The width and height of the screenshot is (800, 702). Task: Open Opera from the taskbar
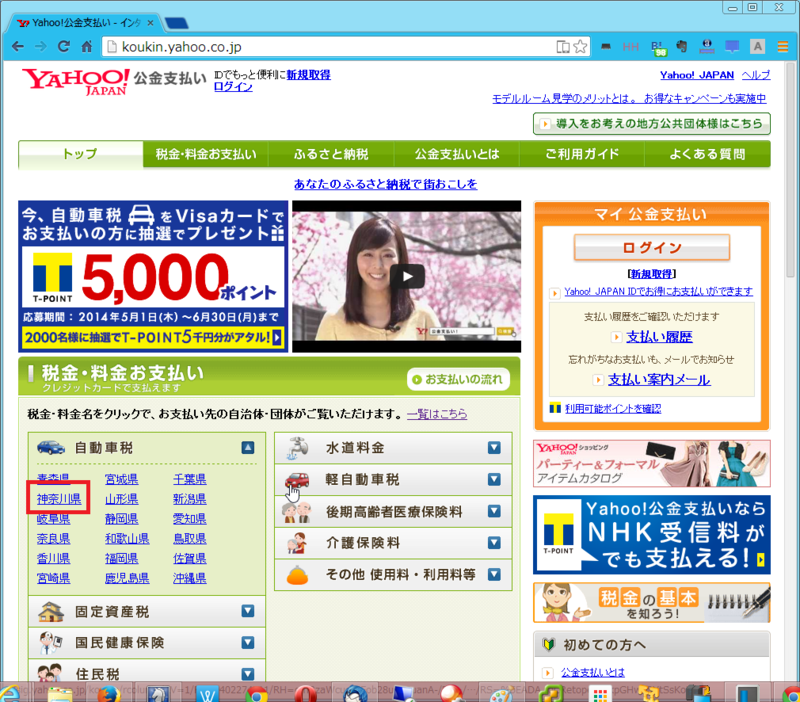click(305, 693)
